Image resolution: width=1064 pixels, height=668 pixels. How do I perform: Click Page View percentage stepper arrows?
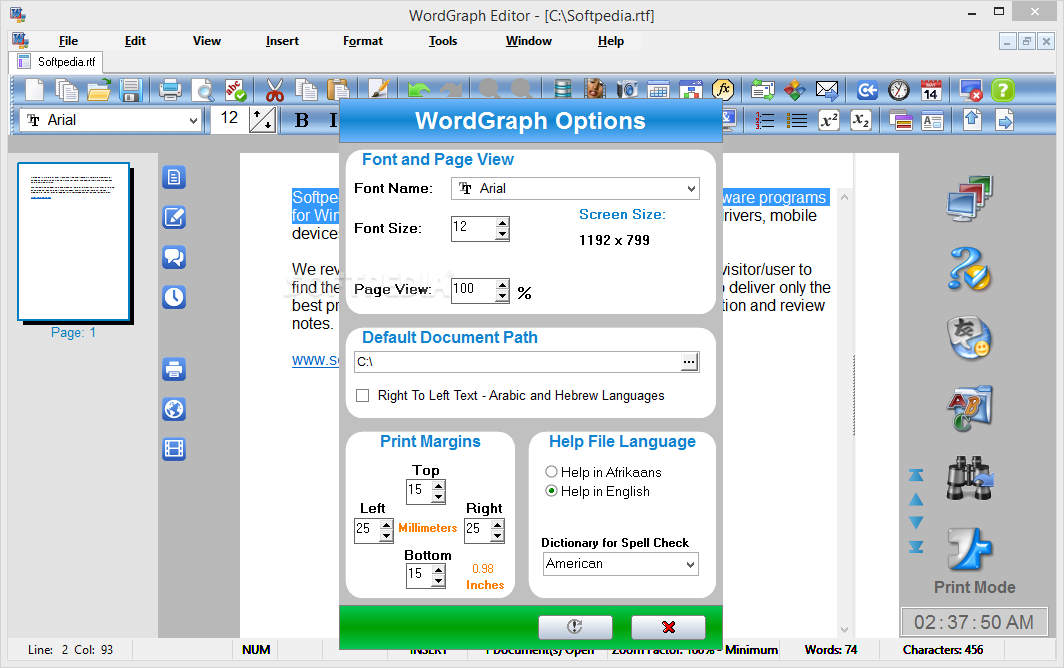501,291
